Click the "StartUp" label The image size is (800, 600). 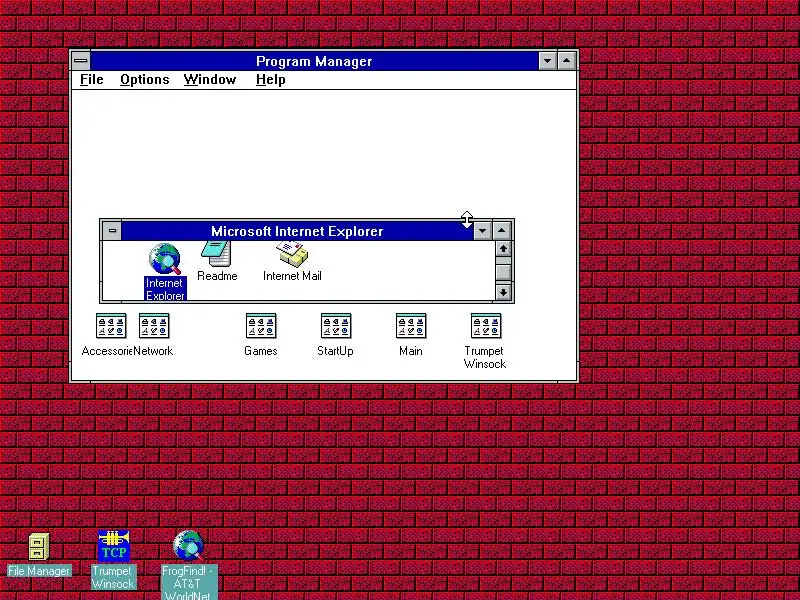335,351
